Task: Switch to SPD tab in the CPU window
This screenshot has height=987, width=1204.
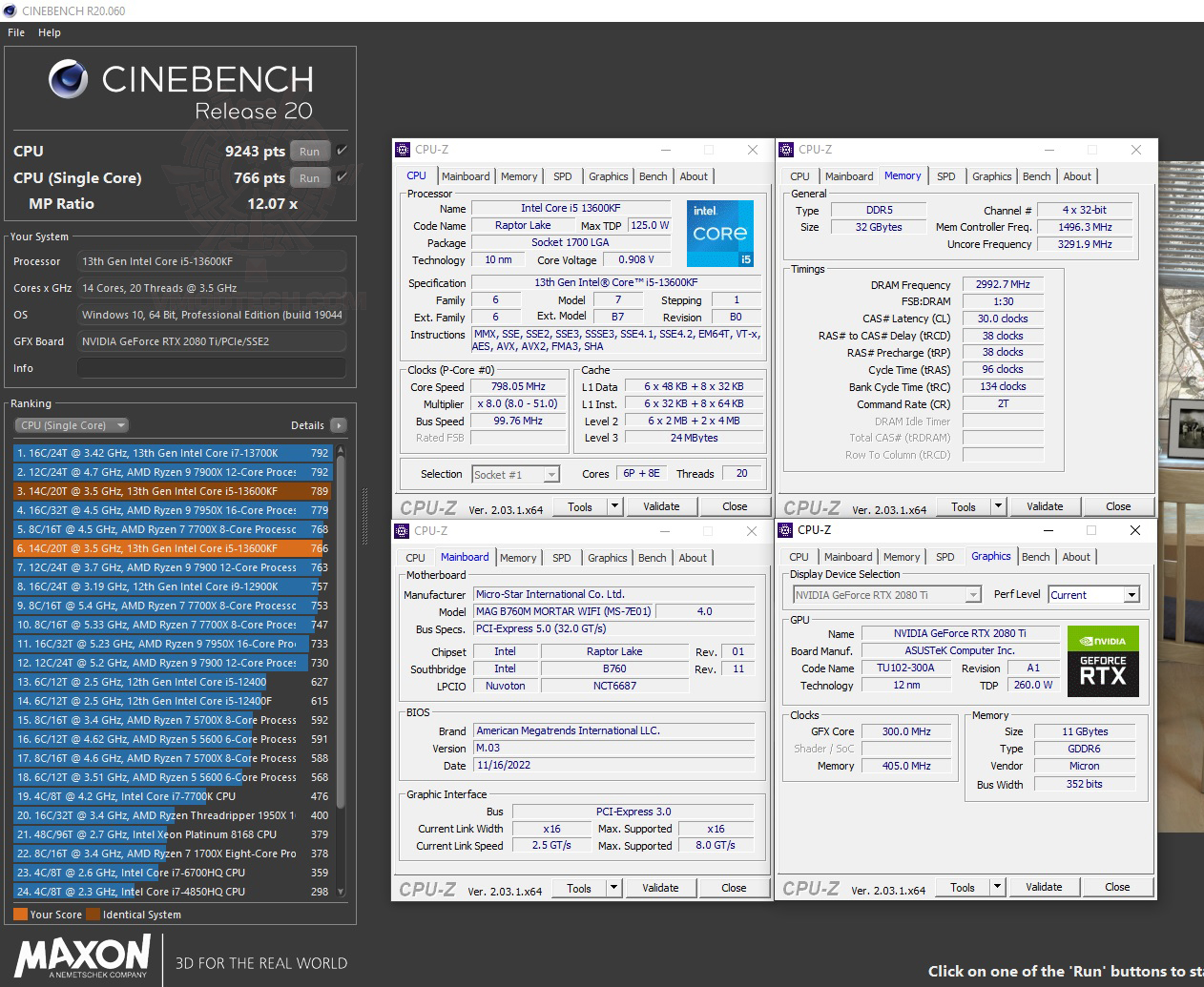Action: (563, 176)
